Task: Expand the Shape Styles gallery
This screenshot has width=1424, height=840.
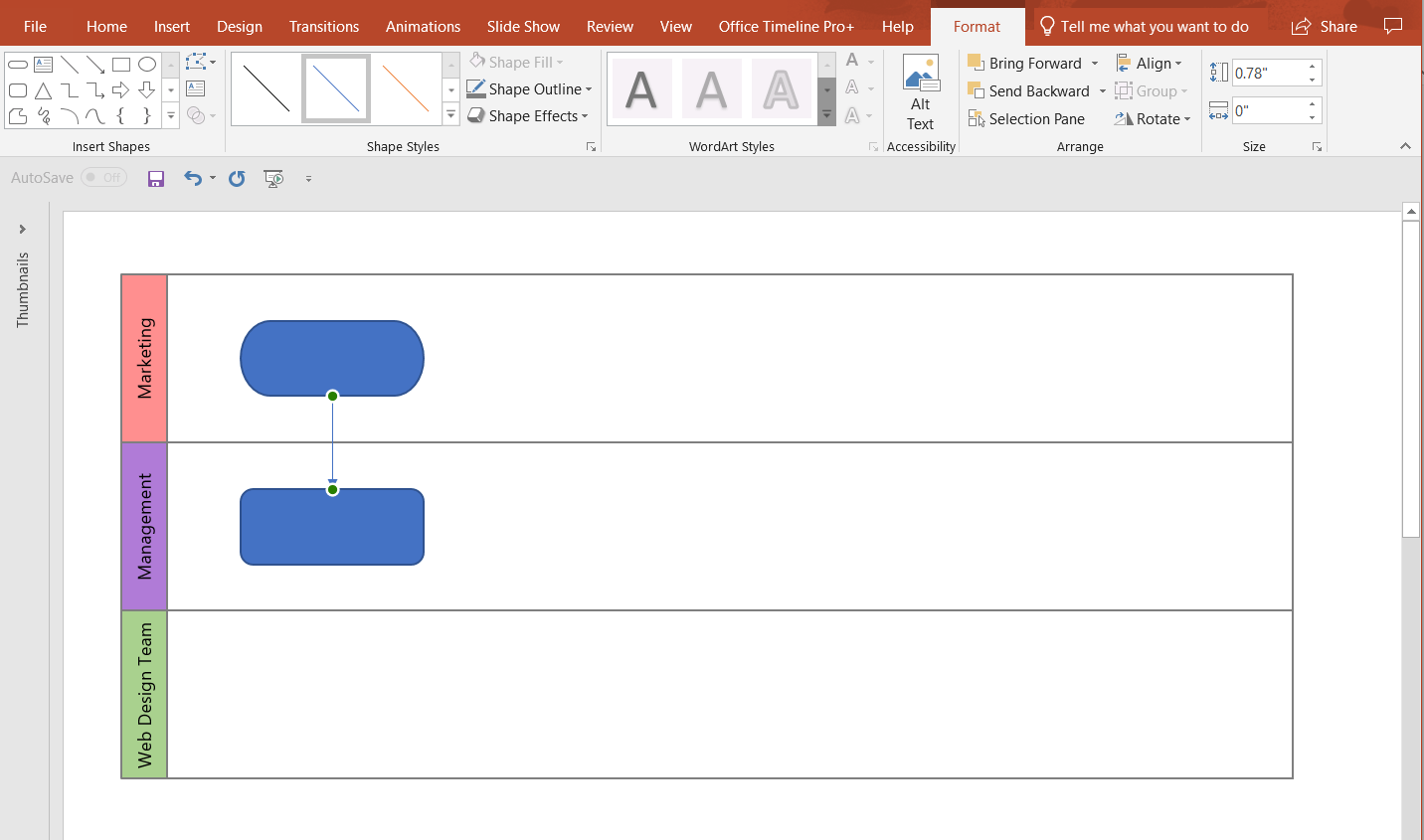Action: coord(450,114)
